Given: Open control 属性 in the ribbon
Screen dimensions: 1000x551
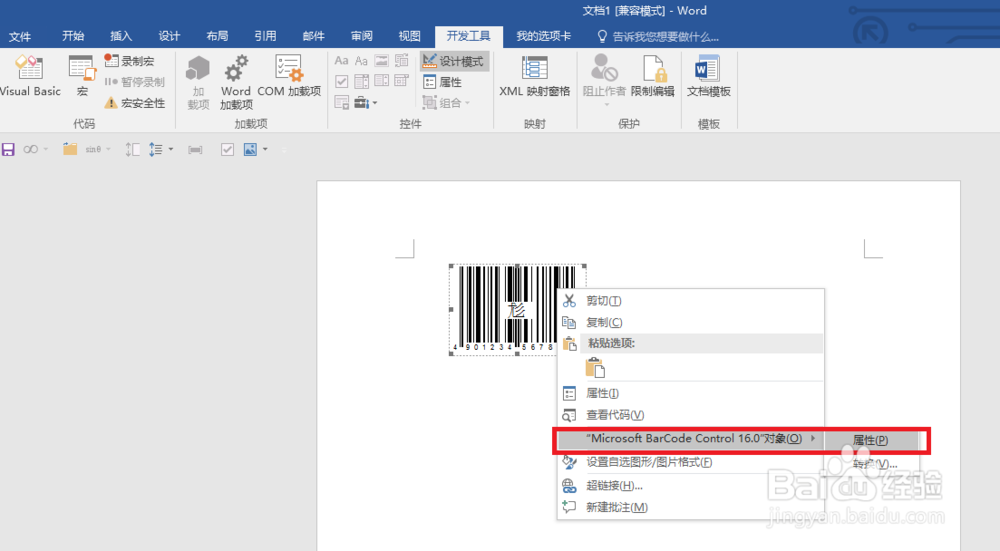Looking at the screenshot, I should point(443,82).
